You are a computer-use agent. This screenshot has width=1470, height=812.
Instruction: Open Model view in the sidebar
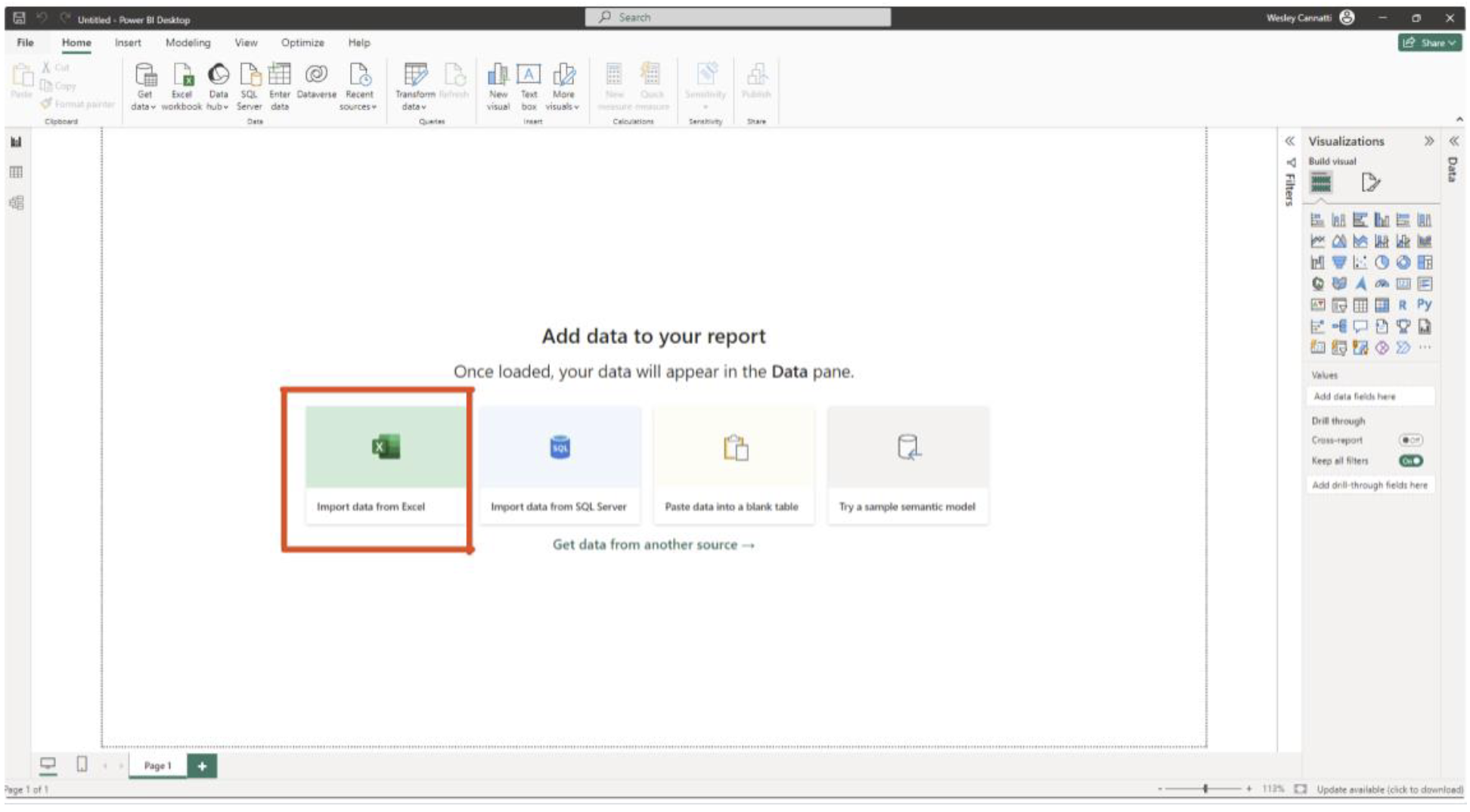tap(15, 203)
